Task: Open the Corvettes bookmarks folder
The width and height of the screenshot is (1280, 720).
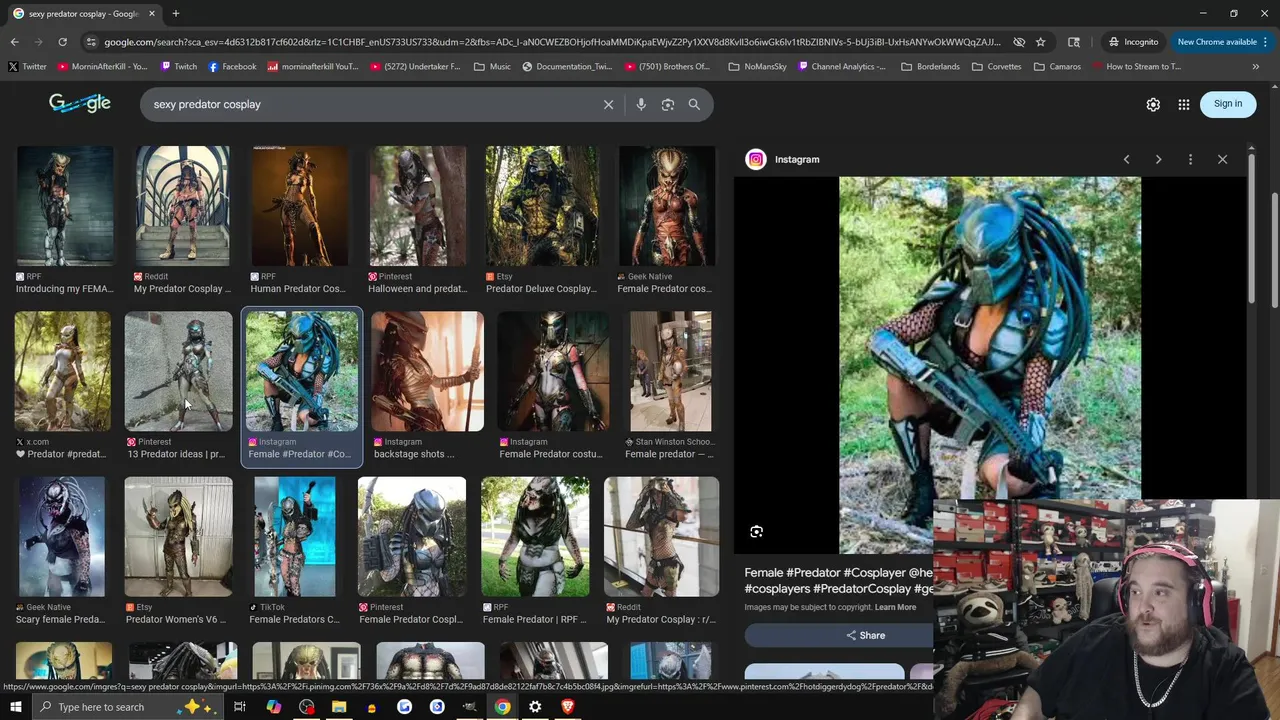Action: click(996, 67)
